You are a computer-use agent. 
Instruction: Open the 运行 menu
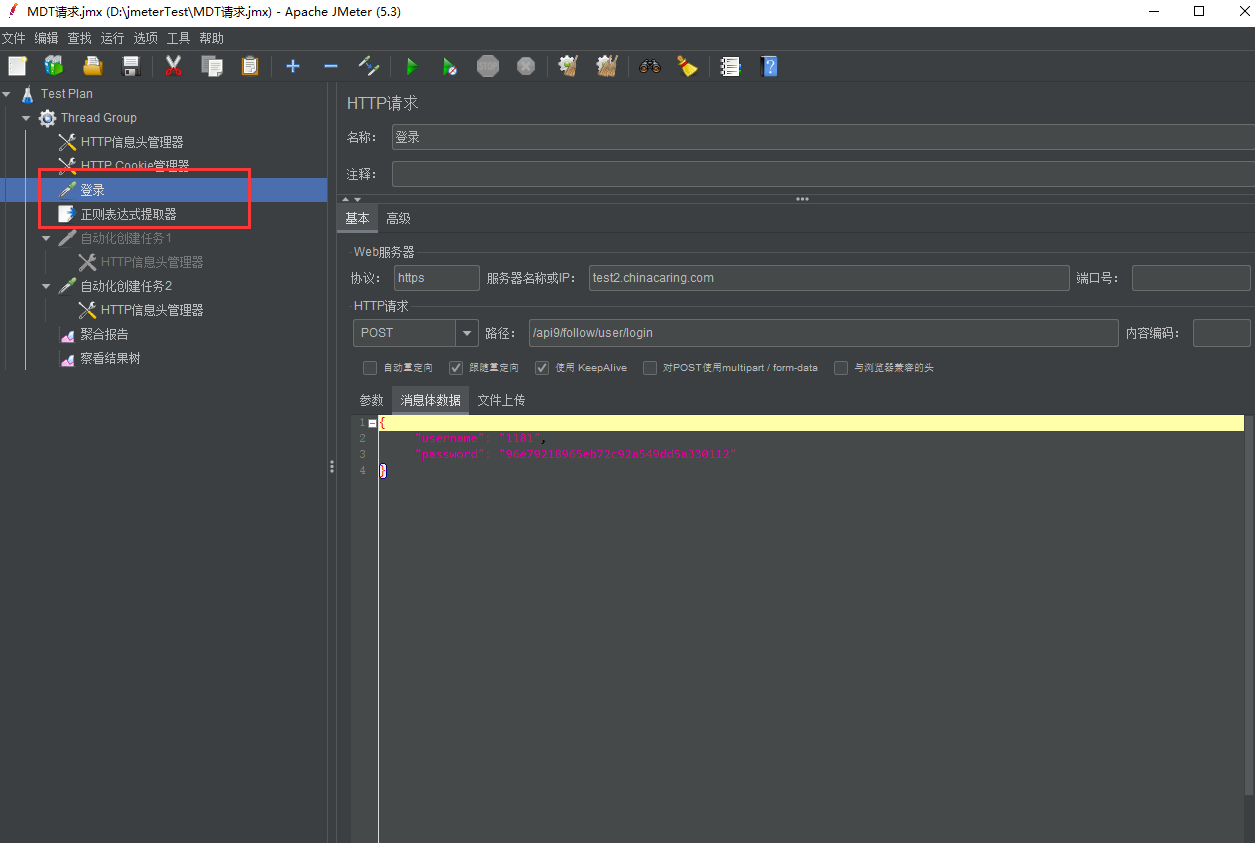click(x=112, y=38)
